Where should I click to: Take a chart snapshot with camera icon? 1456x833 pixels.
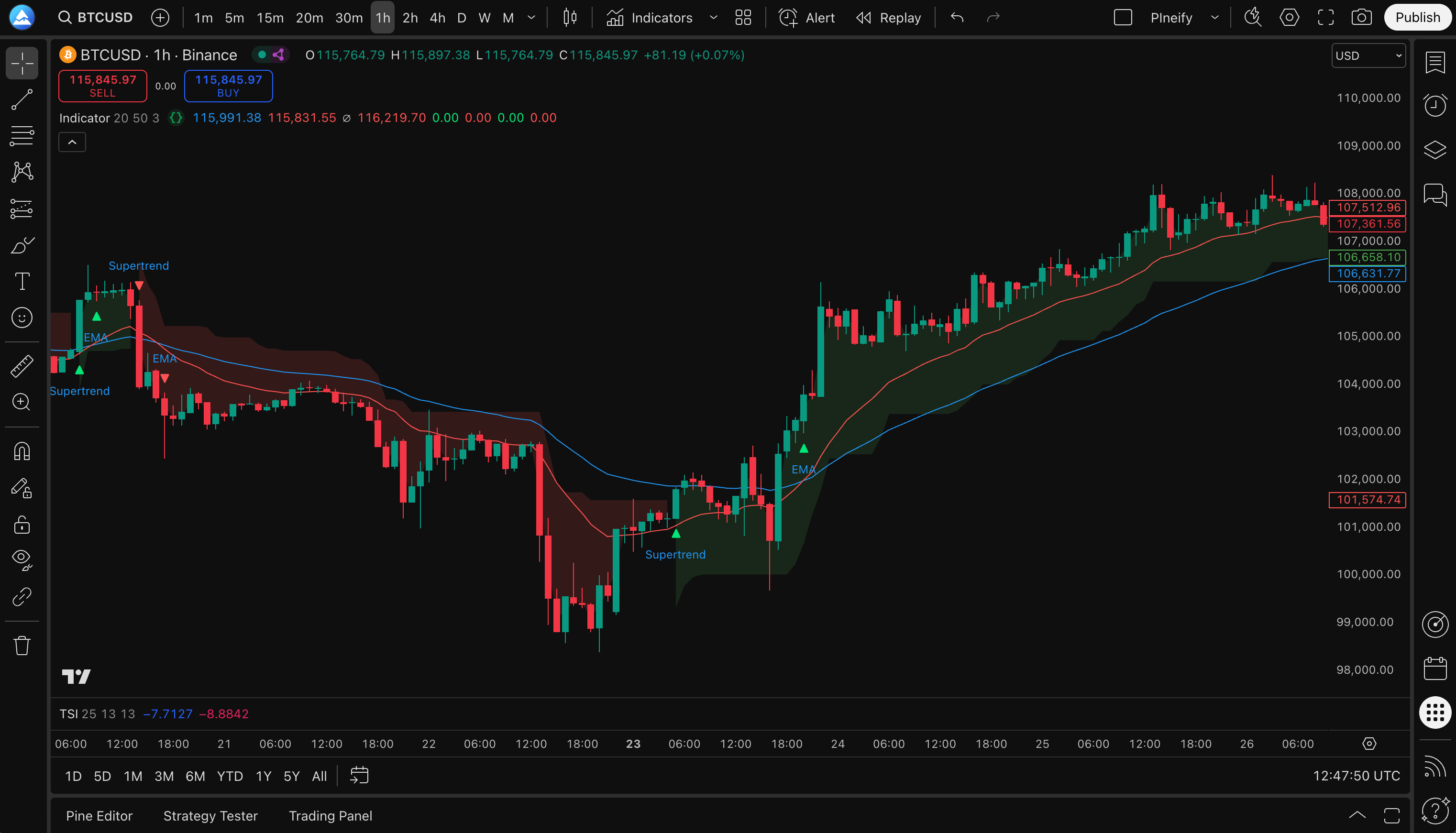point(1361,18)
